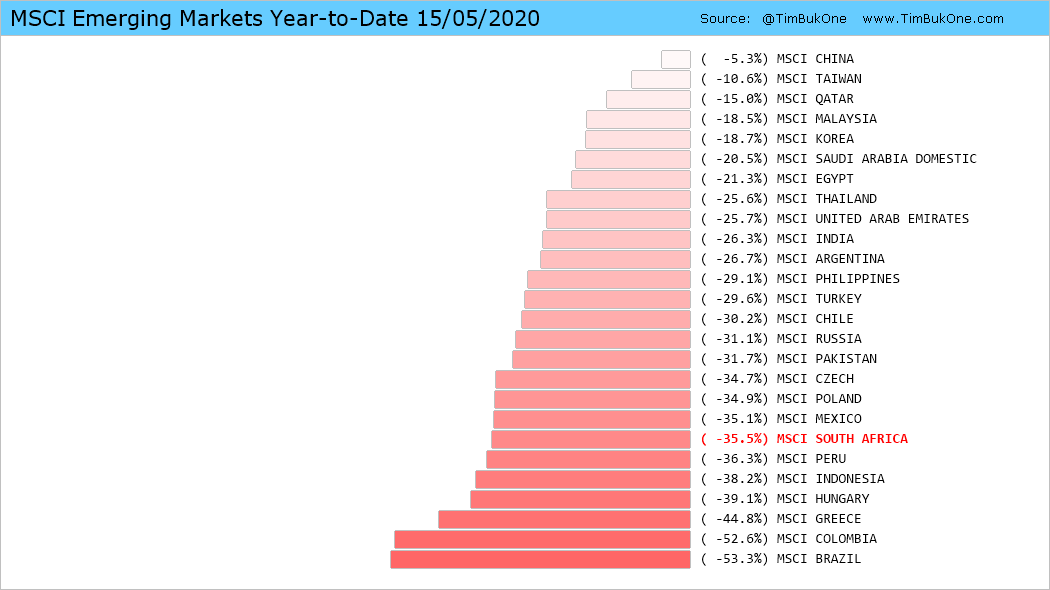Click the South Africa bar in the chart

[x=591, y=439]
